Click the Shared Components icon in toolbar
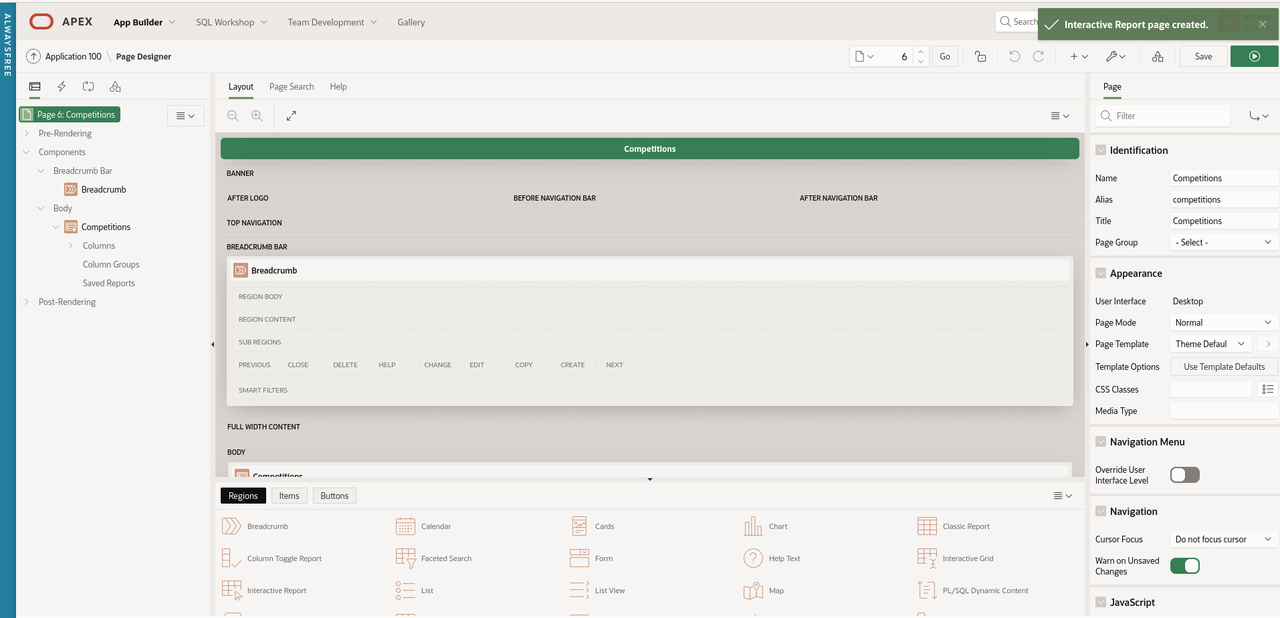 tap(1157, 57)
